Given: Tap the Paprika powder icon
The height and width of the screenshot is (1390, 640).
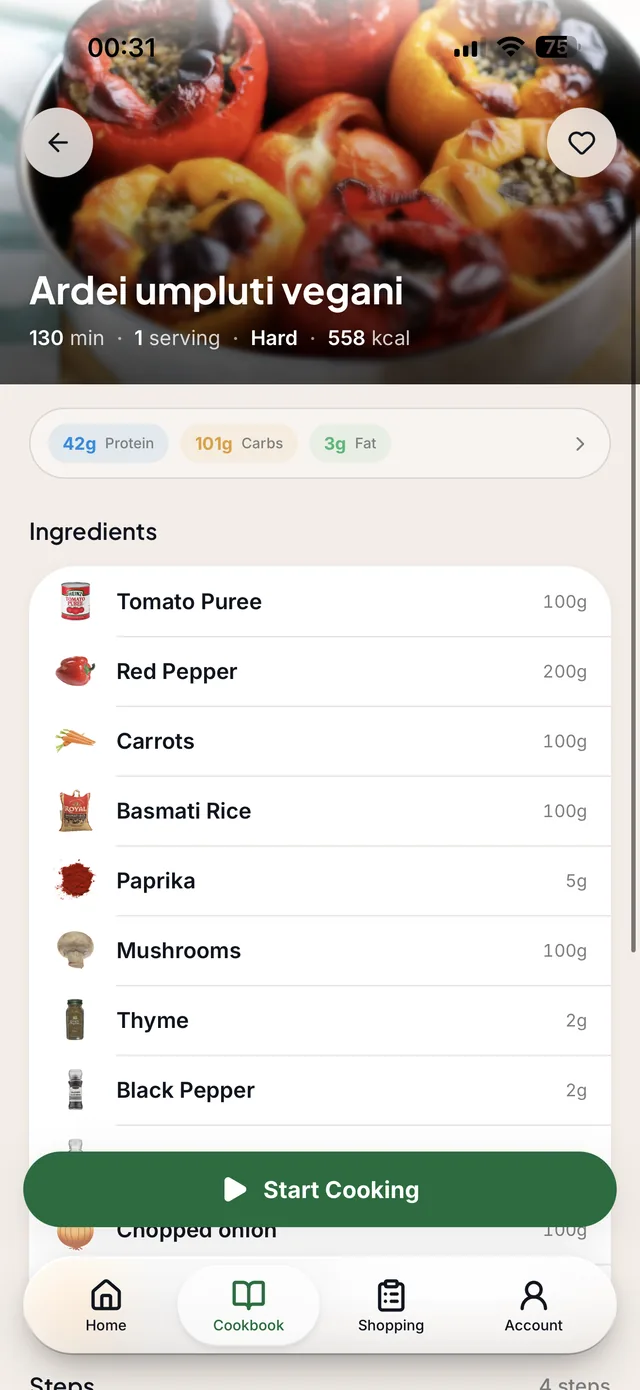Looking at the screenshot, I should [x=75, y=881].
